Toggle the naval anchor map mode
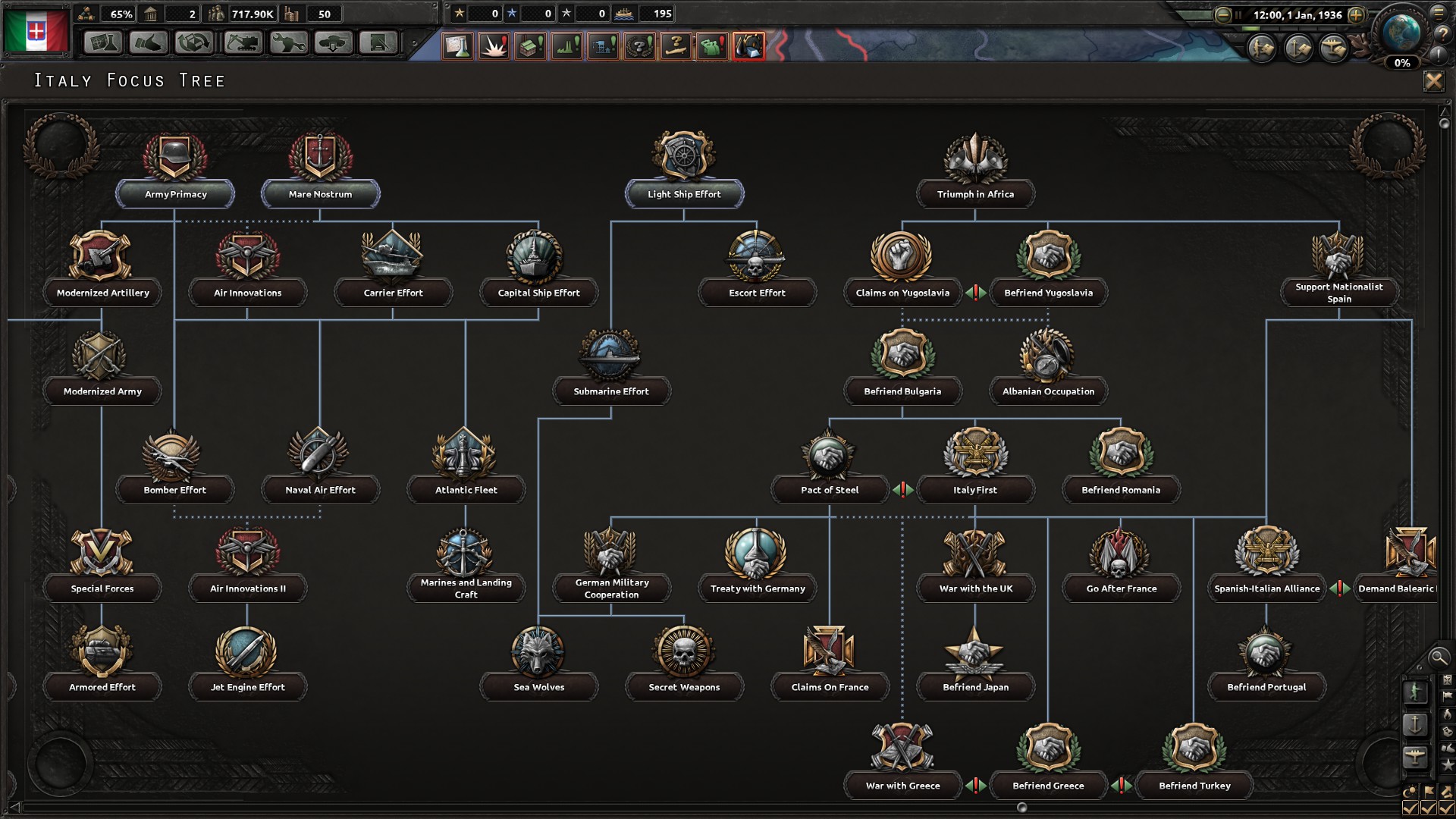1456x819 pixels. tap(1415, 724)
